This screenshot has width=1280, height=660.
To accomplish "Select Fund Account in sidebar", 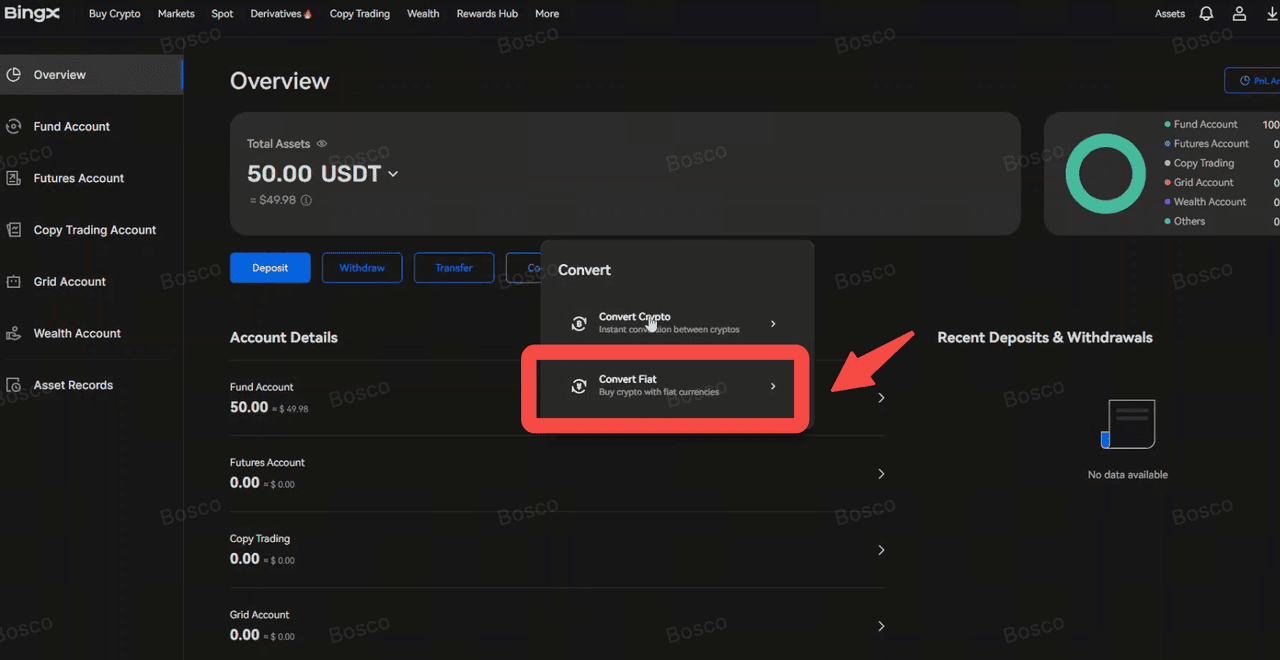I will (71, 127).
